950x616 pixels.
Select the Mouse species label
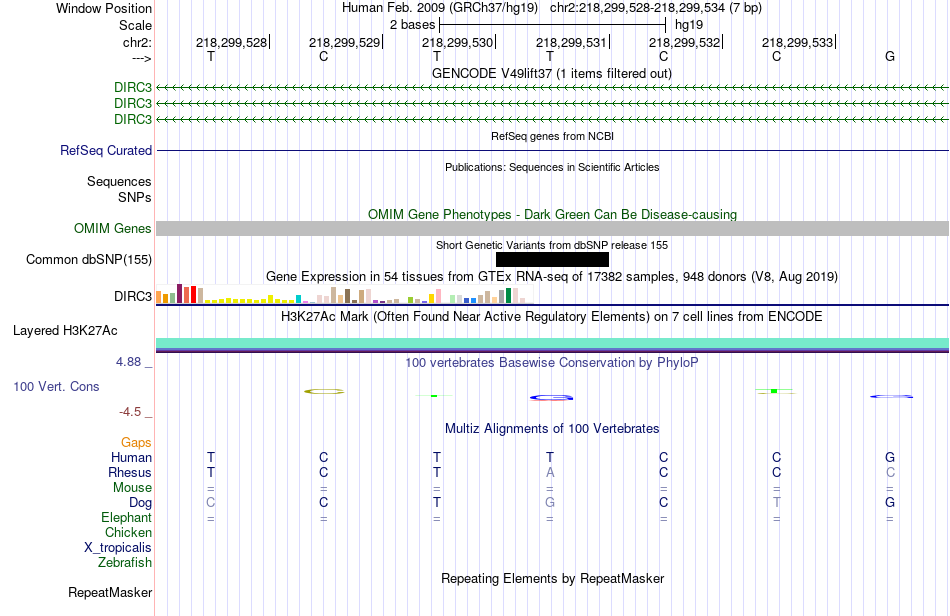(132, 488)
